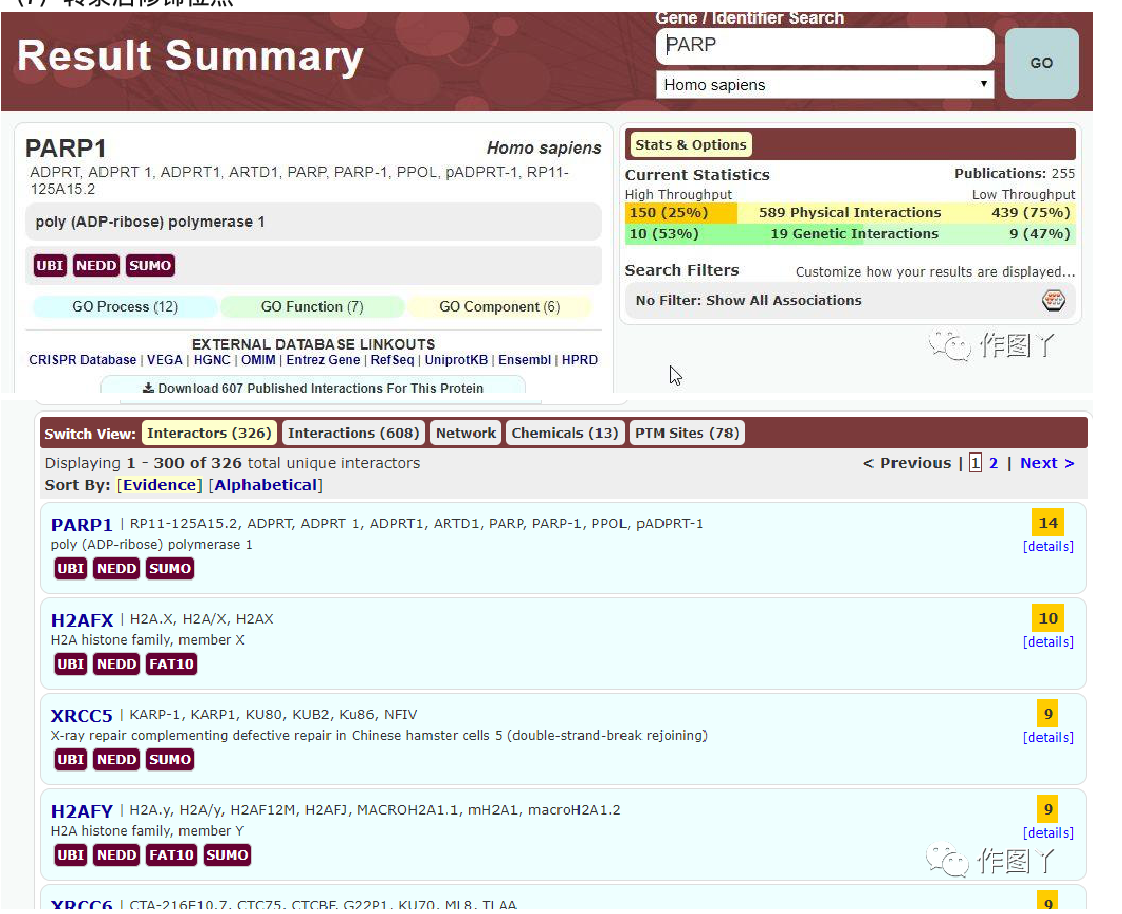This screenshot has width=1122, height=914.
Task: Click the download icon for 607 published interactions
Action: (x=148, y=388)
